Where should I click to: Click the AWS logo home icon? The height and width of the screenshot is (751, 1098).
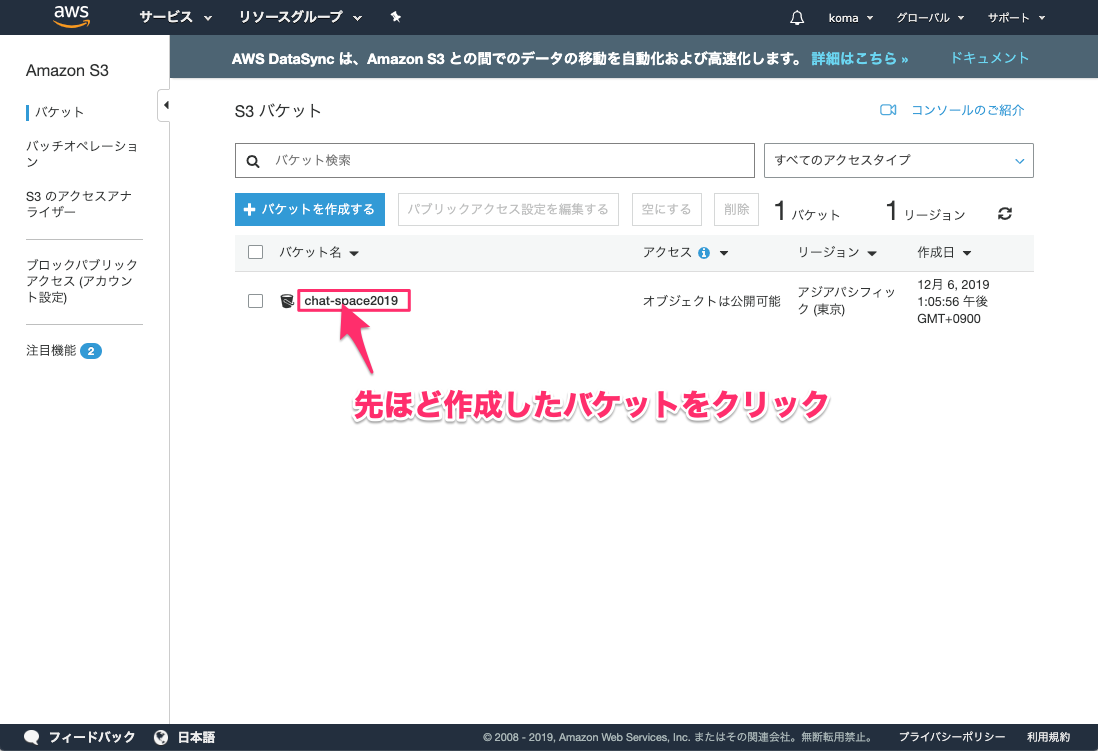click(73, 16)
